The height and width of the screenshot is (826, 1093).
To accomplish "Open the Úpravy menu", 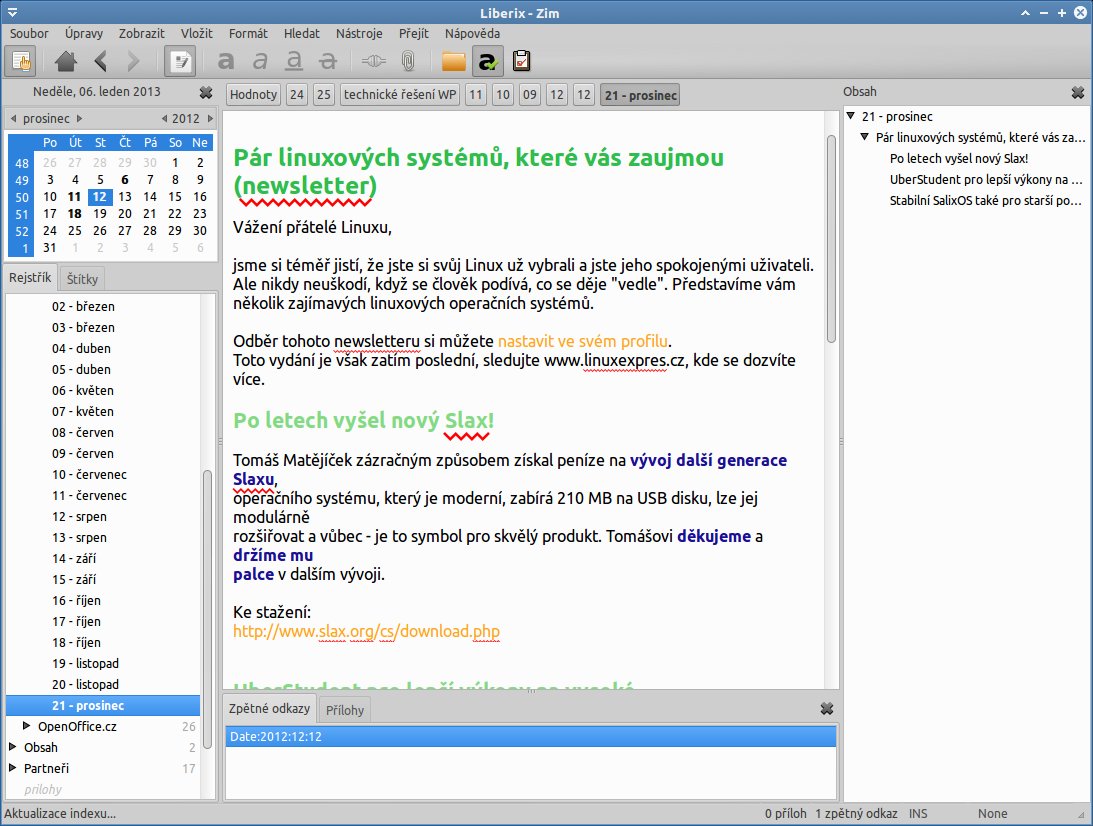I will point(84,33).
